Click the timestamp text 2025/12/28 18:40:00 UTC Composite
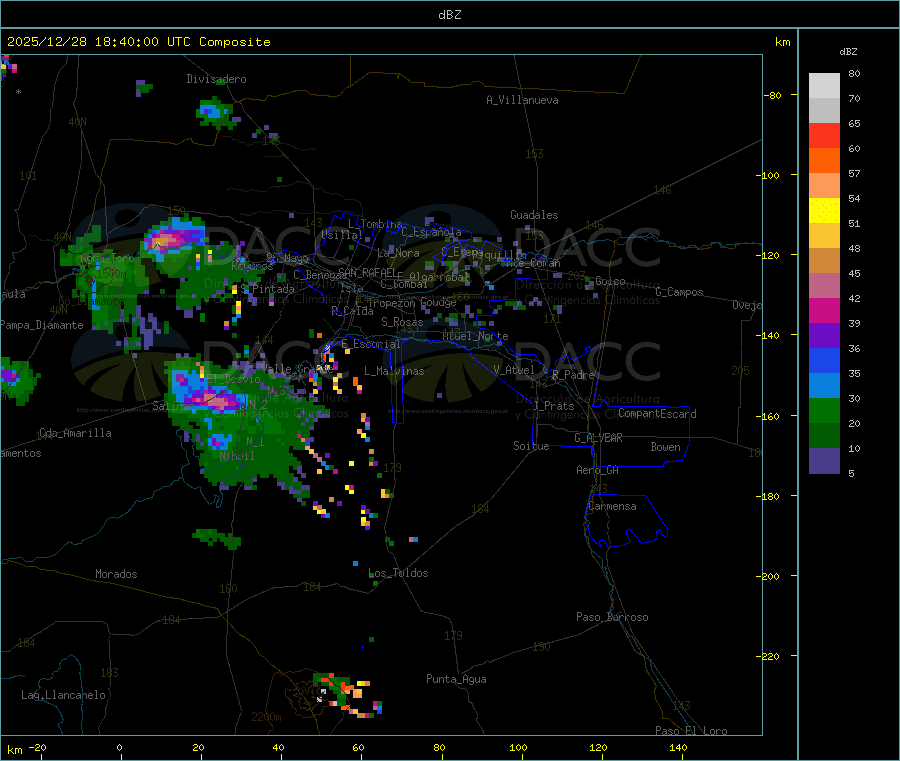The height and width of the screenshot is (761, 900). tap(138, 42)
